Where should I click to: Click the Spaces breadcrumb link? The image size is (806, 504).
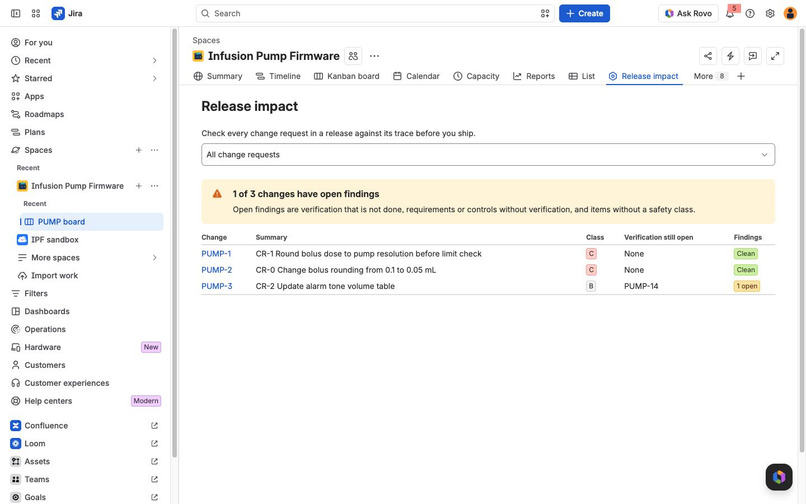pos(206,40)
